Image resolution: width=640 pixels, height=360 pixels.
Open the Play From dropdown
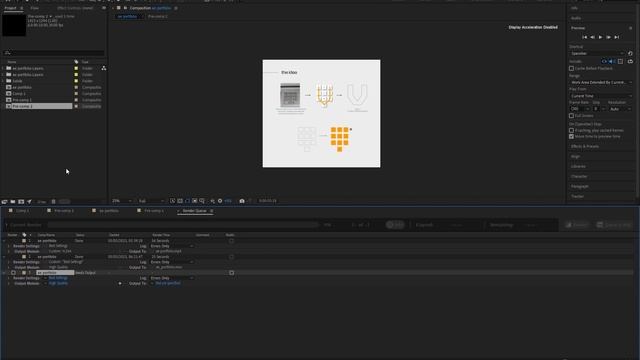[601, 96]
